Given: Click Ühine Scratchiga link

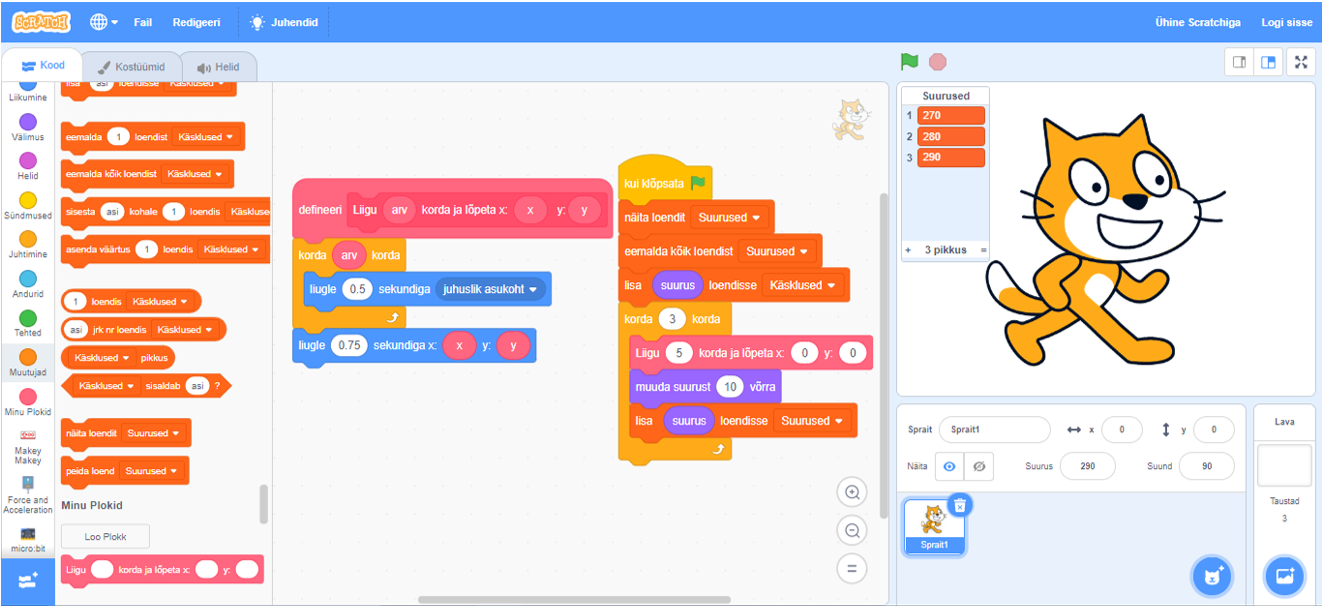Looking at the screenshot, I should point(1197,22).
